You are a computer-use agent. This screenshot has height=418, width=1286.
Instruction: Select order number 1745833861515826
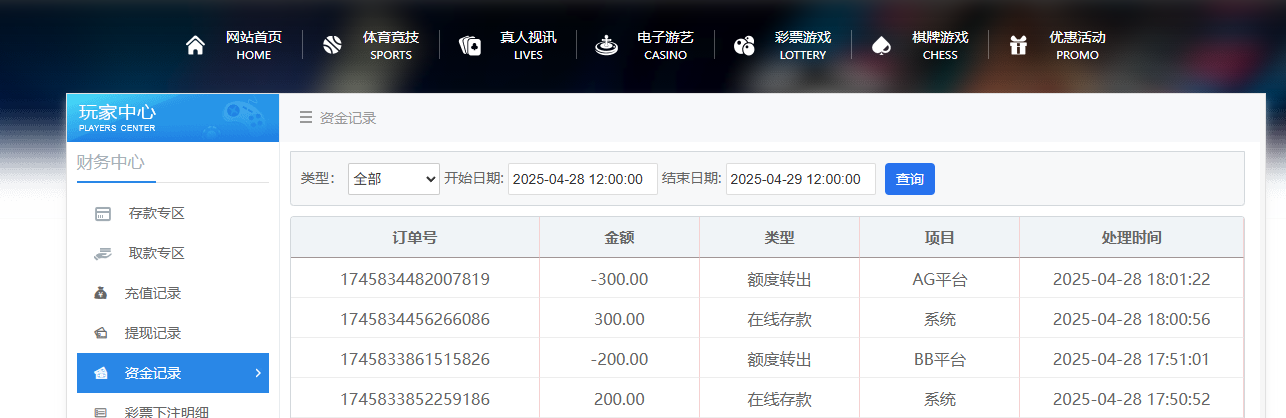tap(415, 359)
